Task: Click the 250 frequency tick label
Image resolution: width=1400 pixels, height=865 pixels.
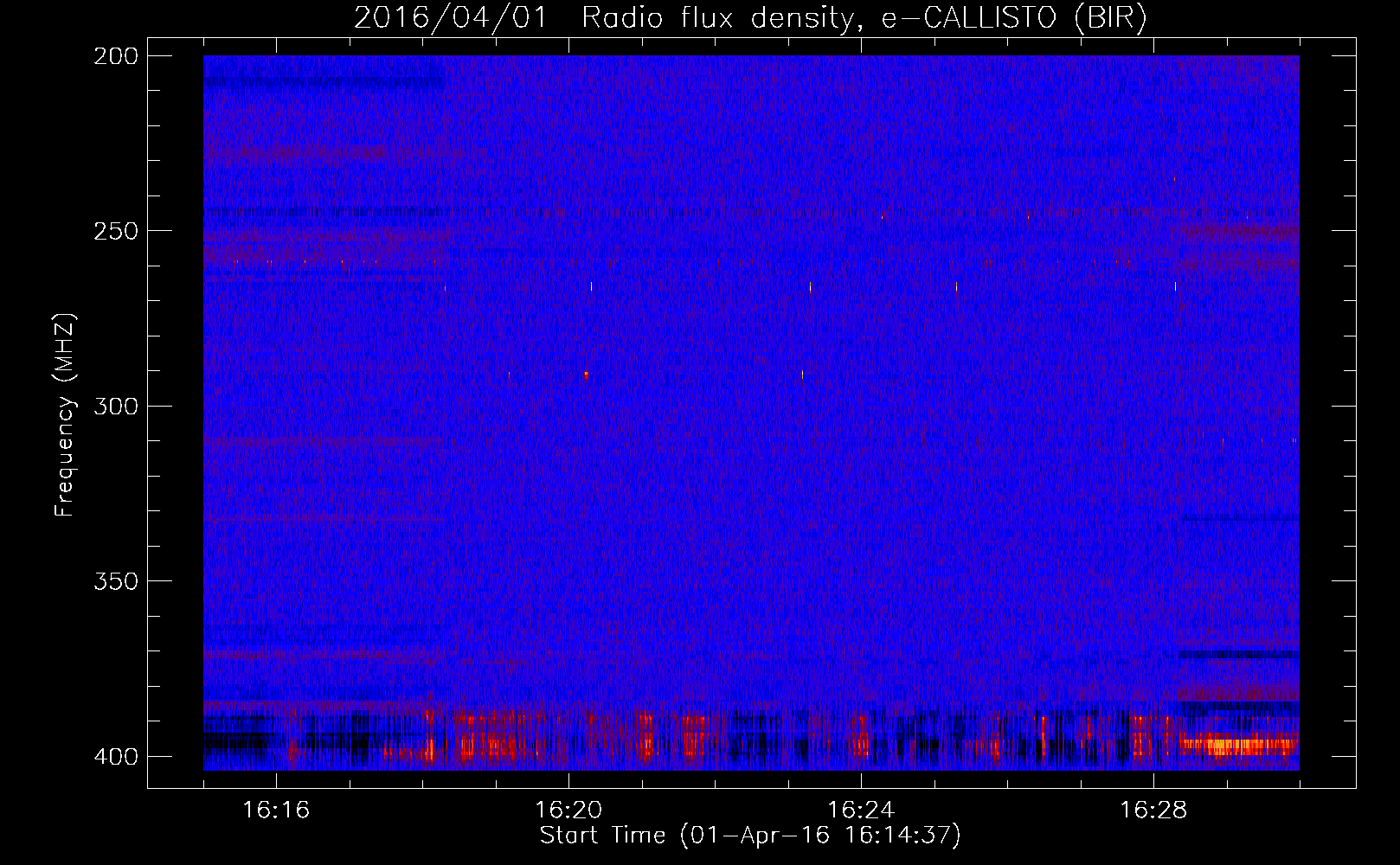Action: pyautogui.click(x=115, y=231)
